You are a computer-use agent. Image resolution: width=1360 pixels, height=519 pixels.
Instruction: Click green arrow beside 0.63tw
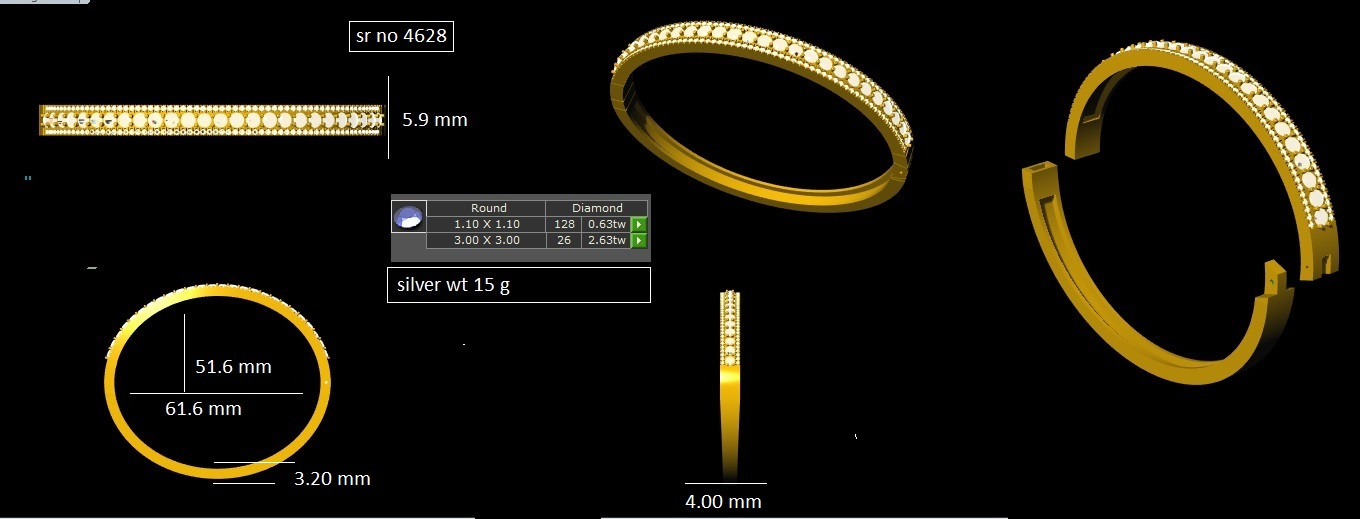tap(640, 224)
